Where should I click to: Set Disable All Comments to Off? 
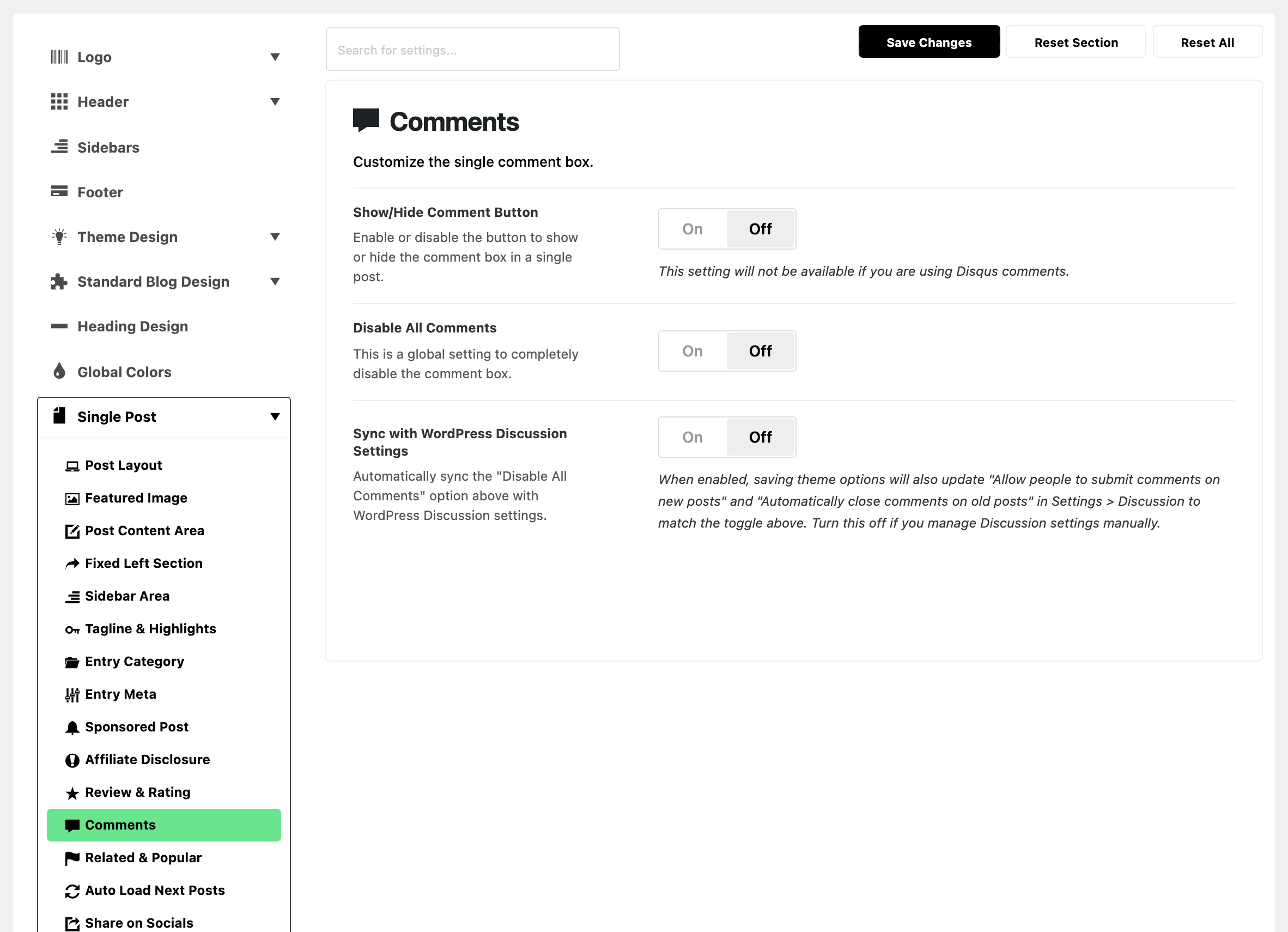click(x=760, y=351)
